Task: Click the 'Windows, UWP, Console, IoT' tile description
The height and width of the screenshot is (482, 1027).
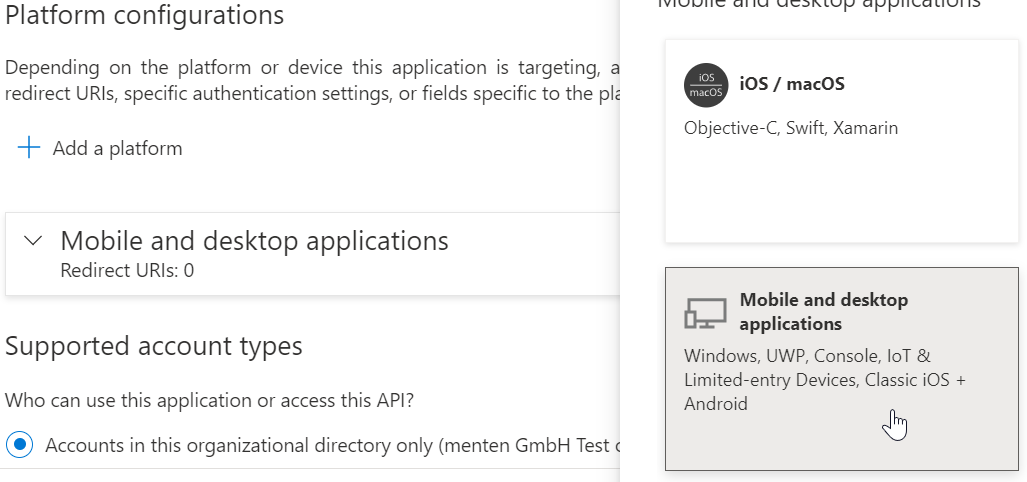Action: 807,356
